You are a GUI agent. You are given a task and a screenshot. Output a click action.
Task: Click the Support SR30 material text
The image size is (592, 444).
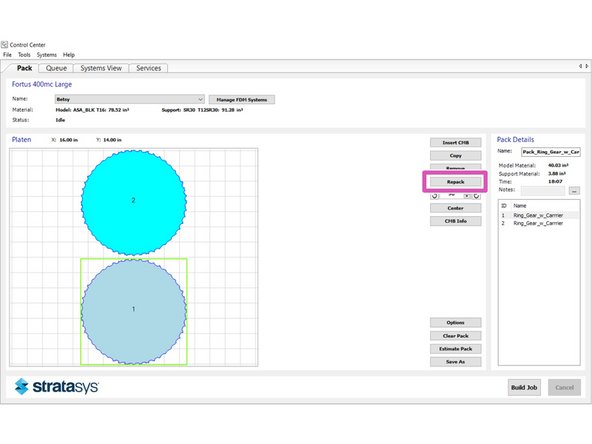click(x=202, y=110)
